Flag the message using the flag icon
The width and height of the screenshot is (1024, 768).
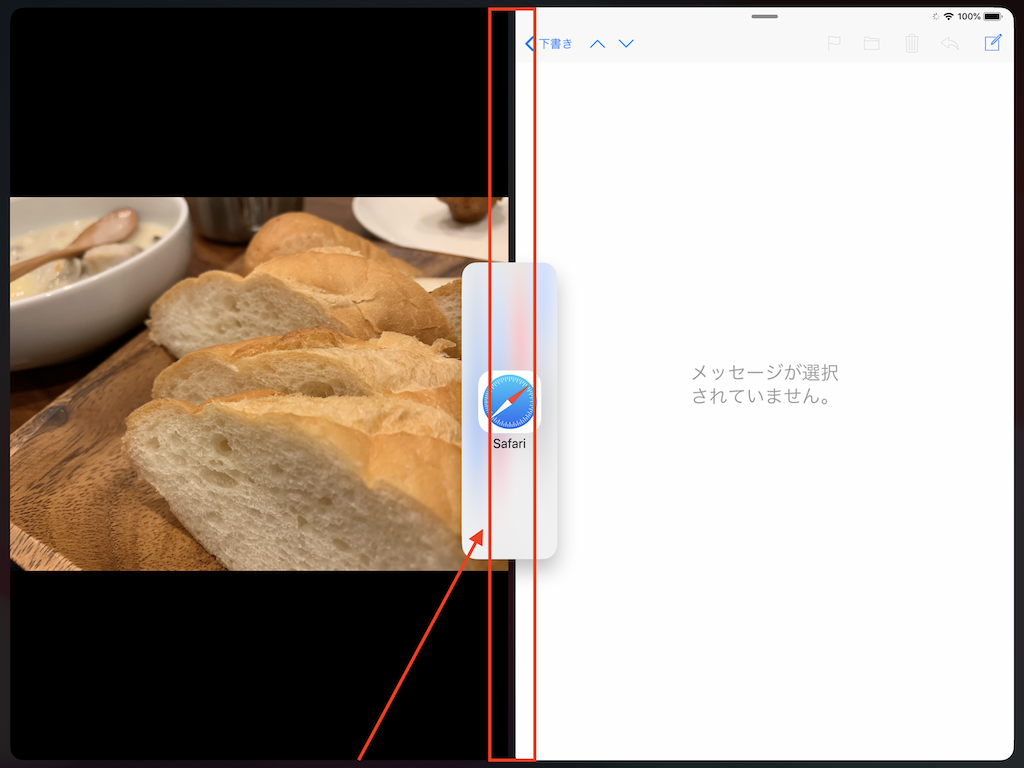point(833,43)
